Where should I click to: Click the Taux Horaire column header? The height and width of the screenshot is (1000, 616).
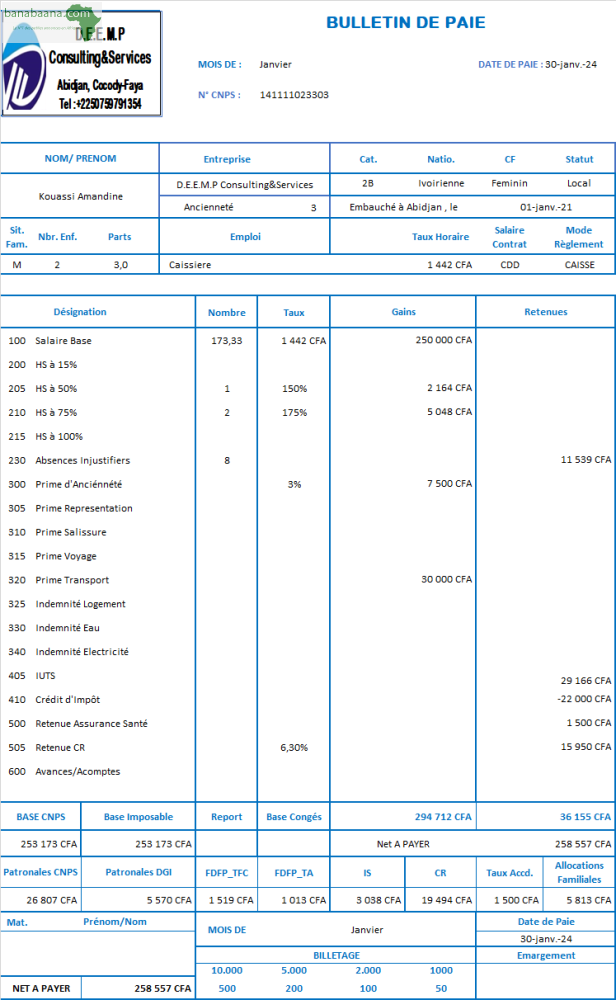(x=440, y=237)
